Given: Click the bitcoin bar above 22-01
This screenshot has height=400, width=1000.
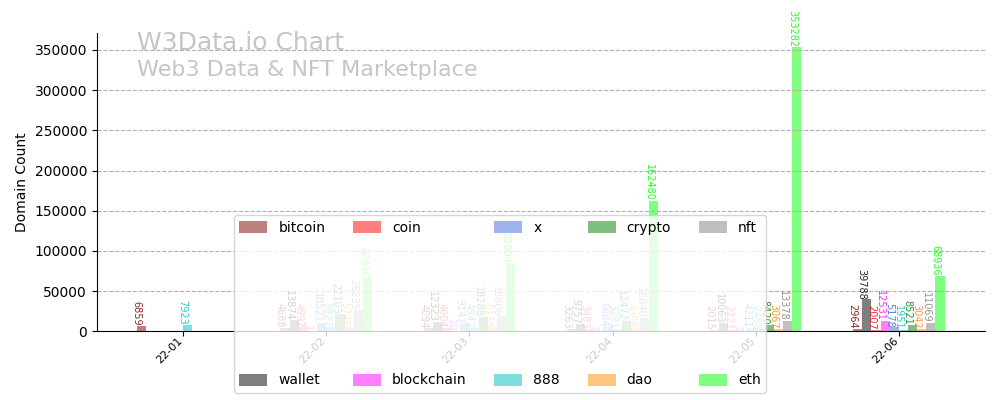Looking at the screenshot, I should coord(141,328).
